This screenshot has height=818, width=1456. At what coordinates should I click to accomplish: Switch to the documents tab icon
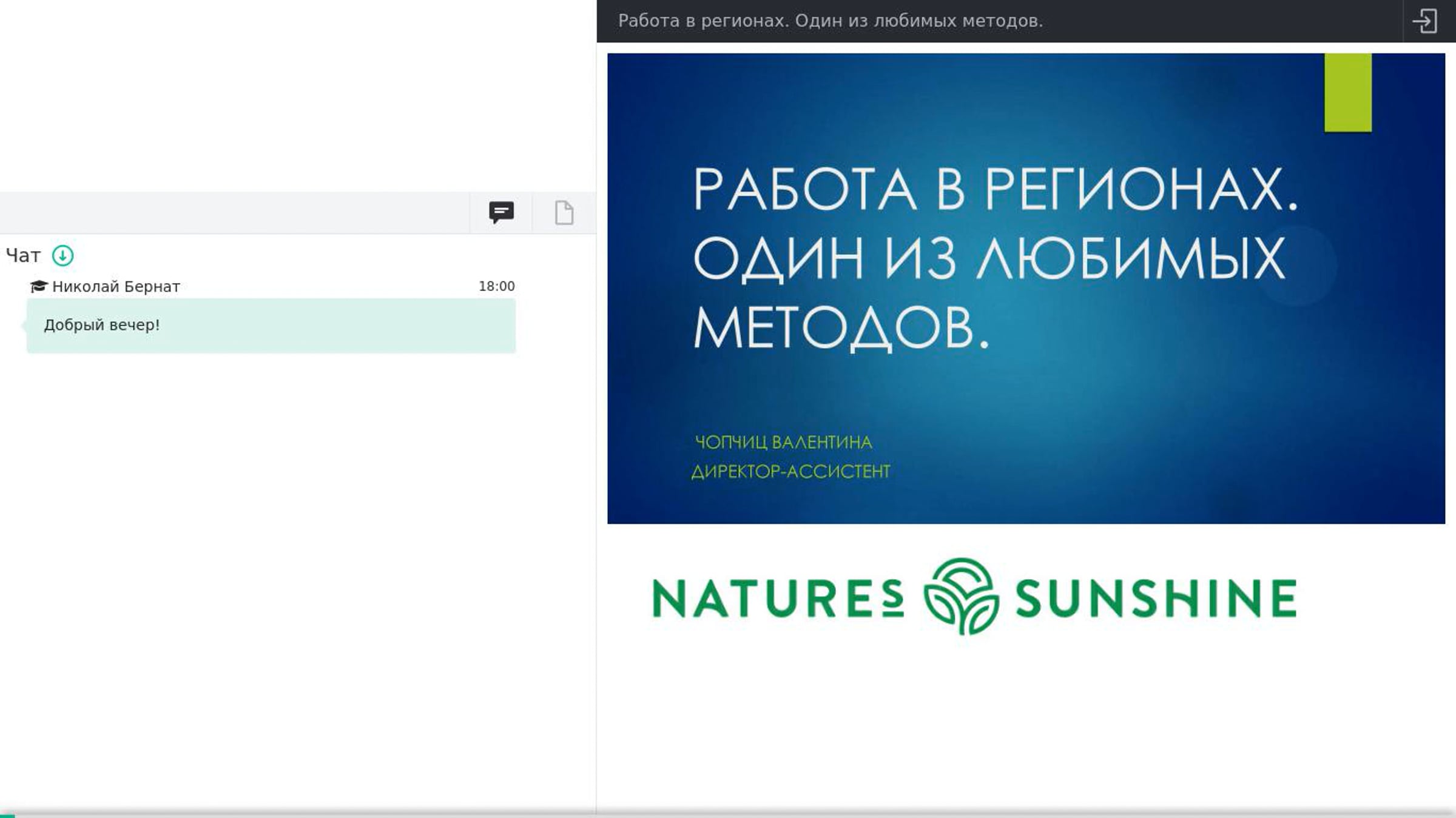(x=564, y=212)
